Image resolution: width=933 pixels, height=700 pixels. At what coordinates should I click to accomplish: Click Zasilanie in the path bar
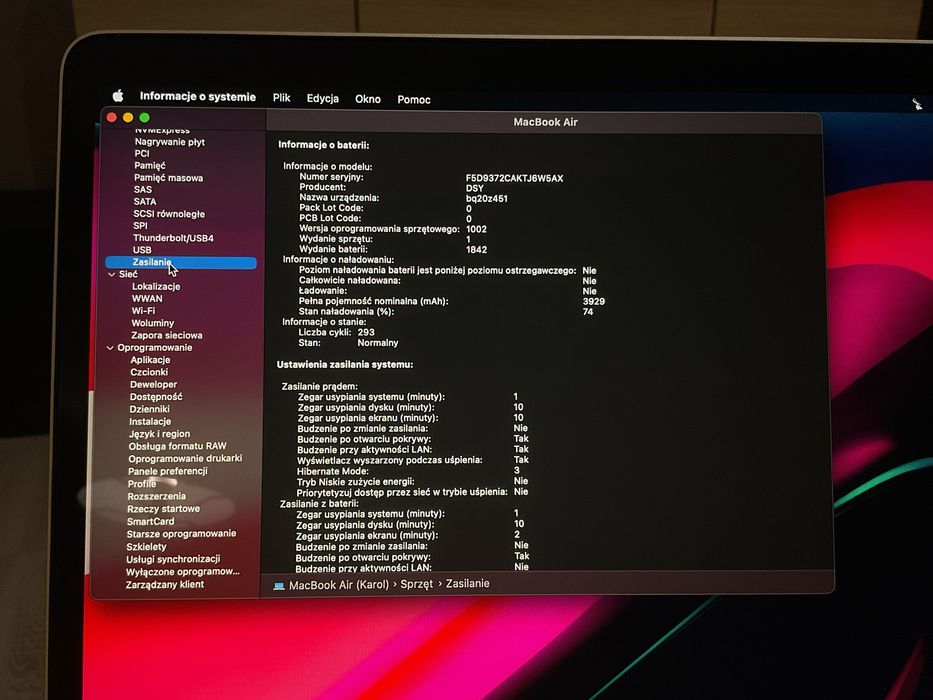[x=468, y=583]
